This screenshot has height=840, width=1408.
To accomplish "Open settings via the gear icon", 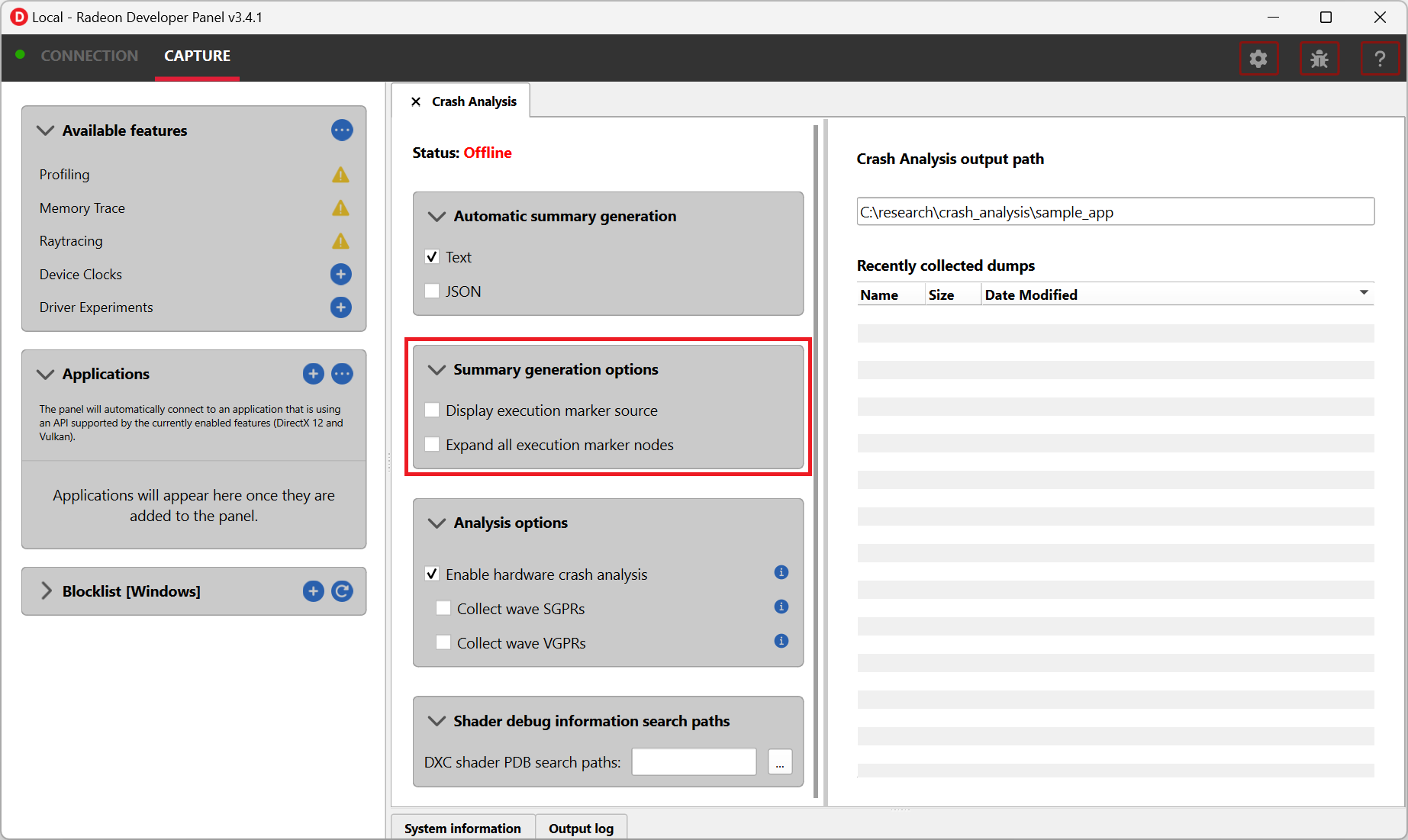I will 1258,59.
